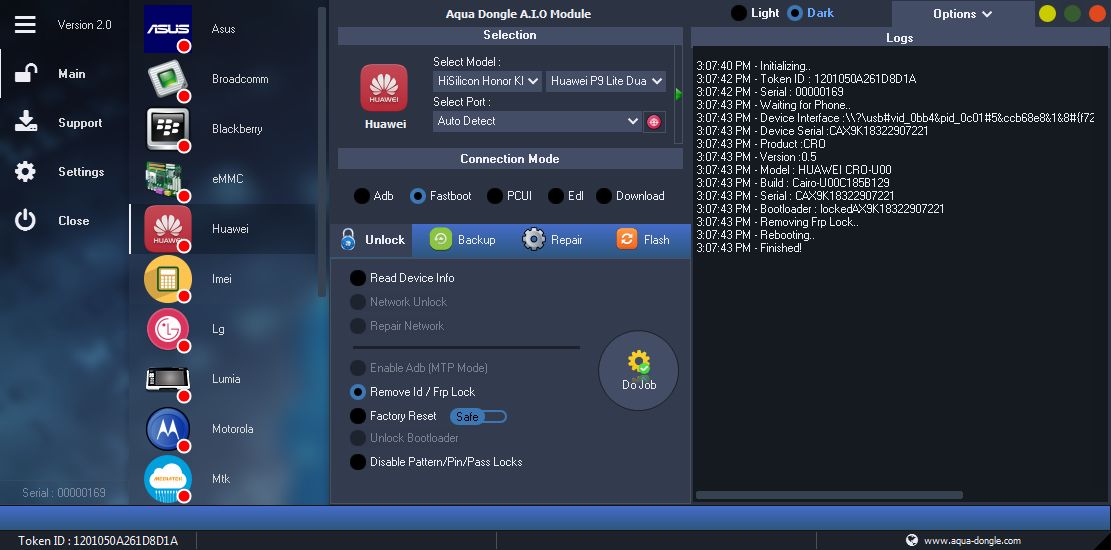This screenshot has width=1111, height=550.
Task: Click the green arrow beside Selection panel
Action: click(x=678, y=94)
